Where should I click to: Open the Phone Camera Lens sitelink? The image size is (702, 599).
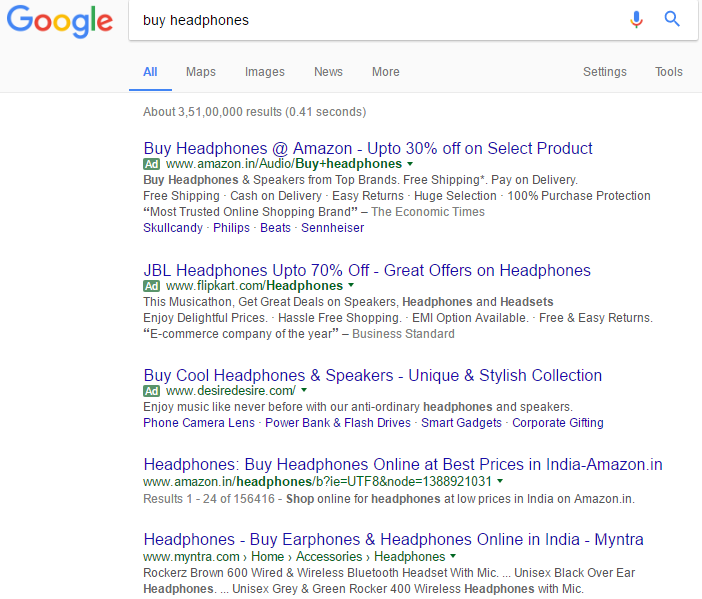pyautogui.click(x=199, y=423)
